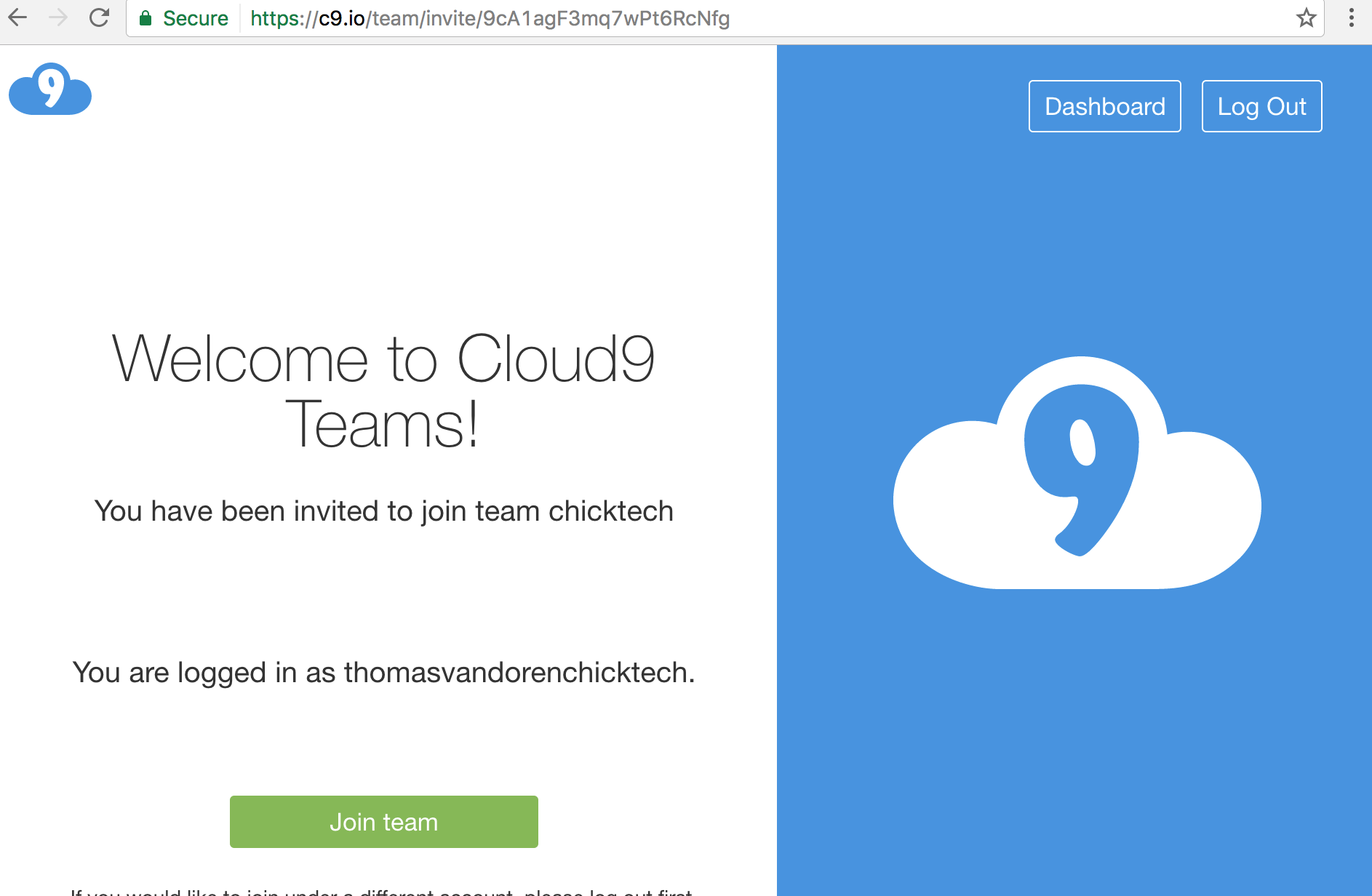Click the browser forward arrow

click(58, 17)
